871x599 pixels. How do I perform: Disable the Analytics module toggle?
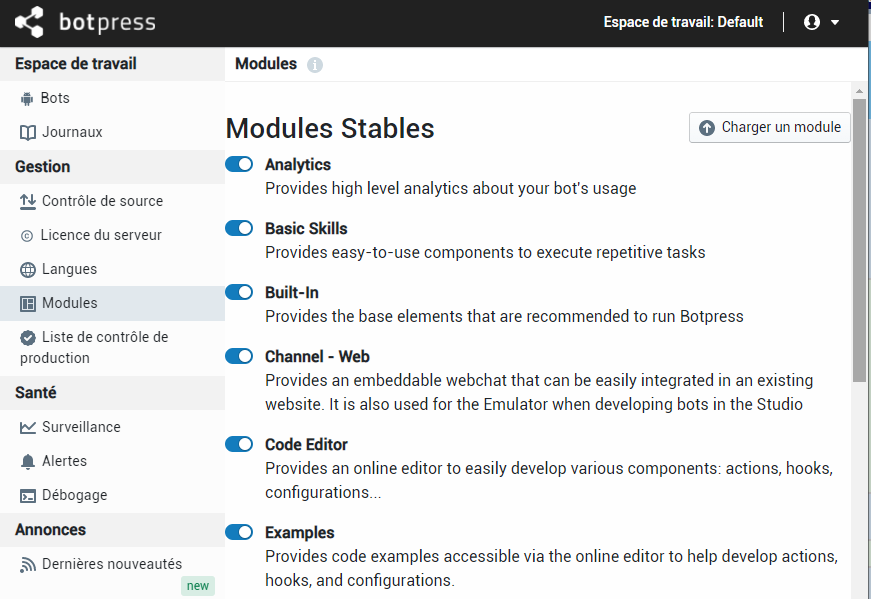pyautogui.click(x=239, y=164)
